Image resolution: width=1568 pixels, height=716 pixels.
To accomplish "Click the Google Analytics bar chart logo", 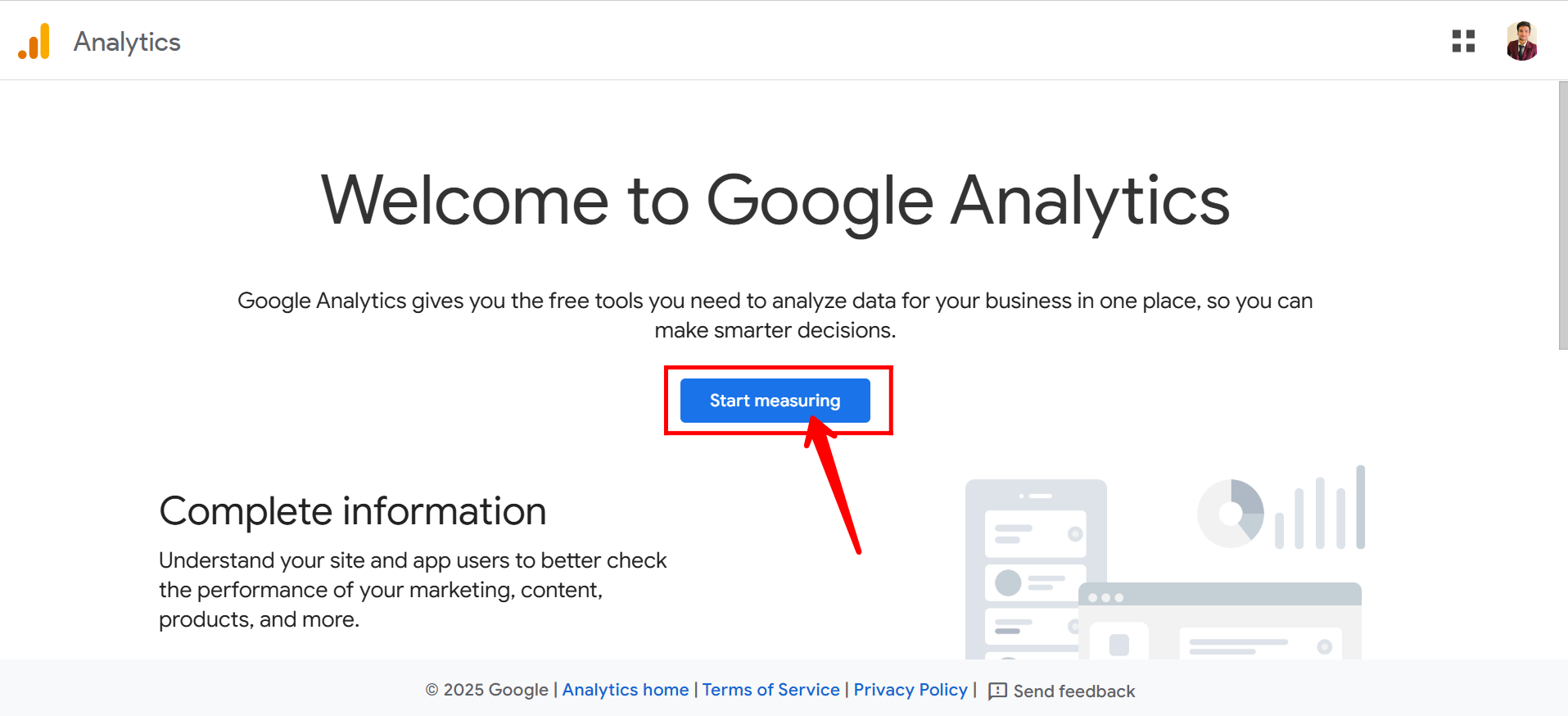I will coord(34,41).
